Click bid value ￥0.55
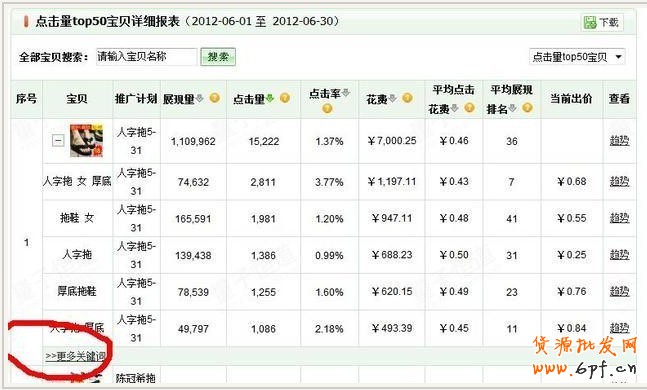 pos(571,218)
